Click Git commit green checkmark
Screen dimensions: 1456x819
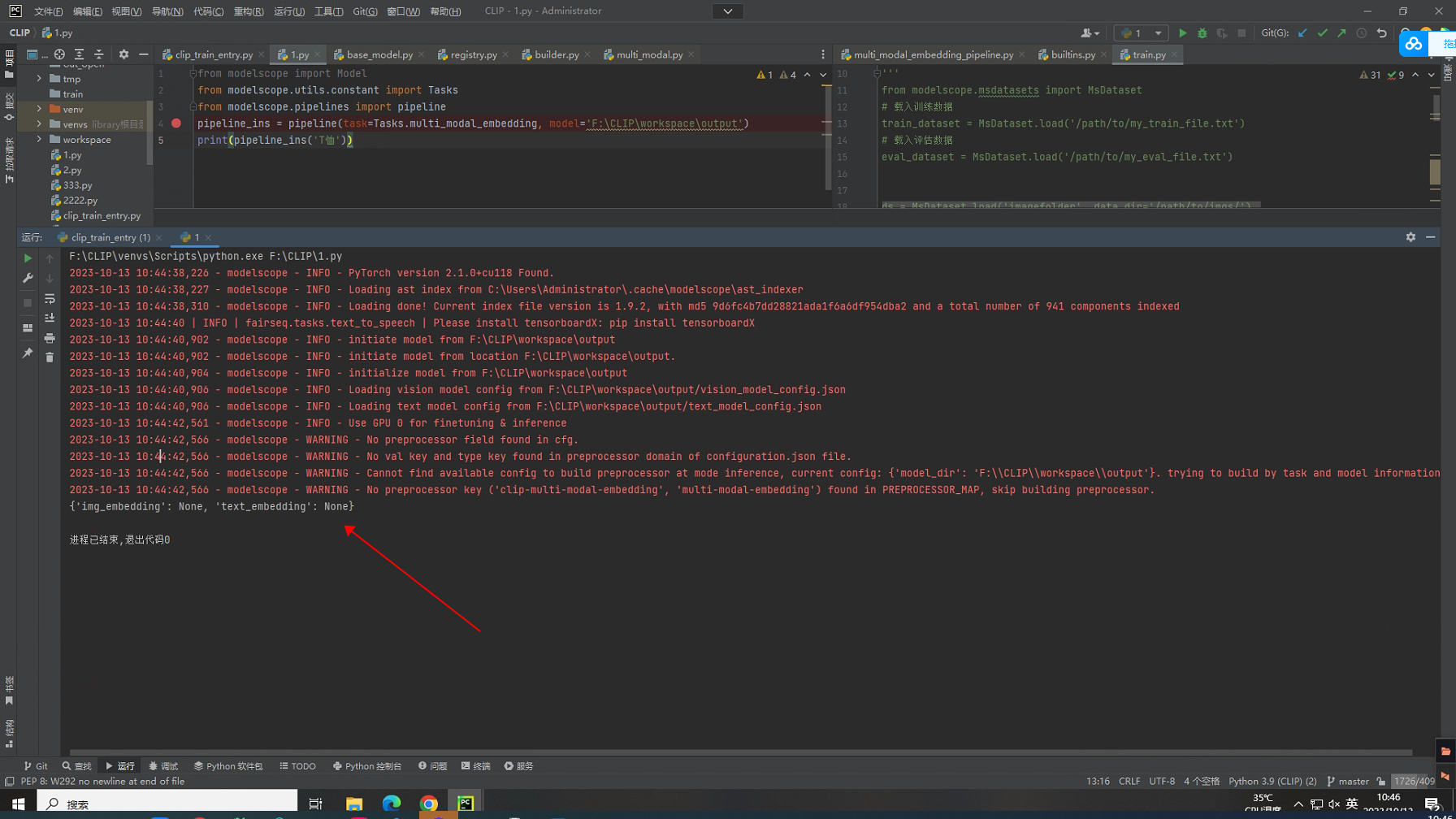point(1322,33)
